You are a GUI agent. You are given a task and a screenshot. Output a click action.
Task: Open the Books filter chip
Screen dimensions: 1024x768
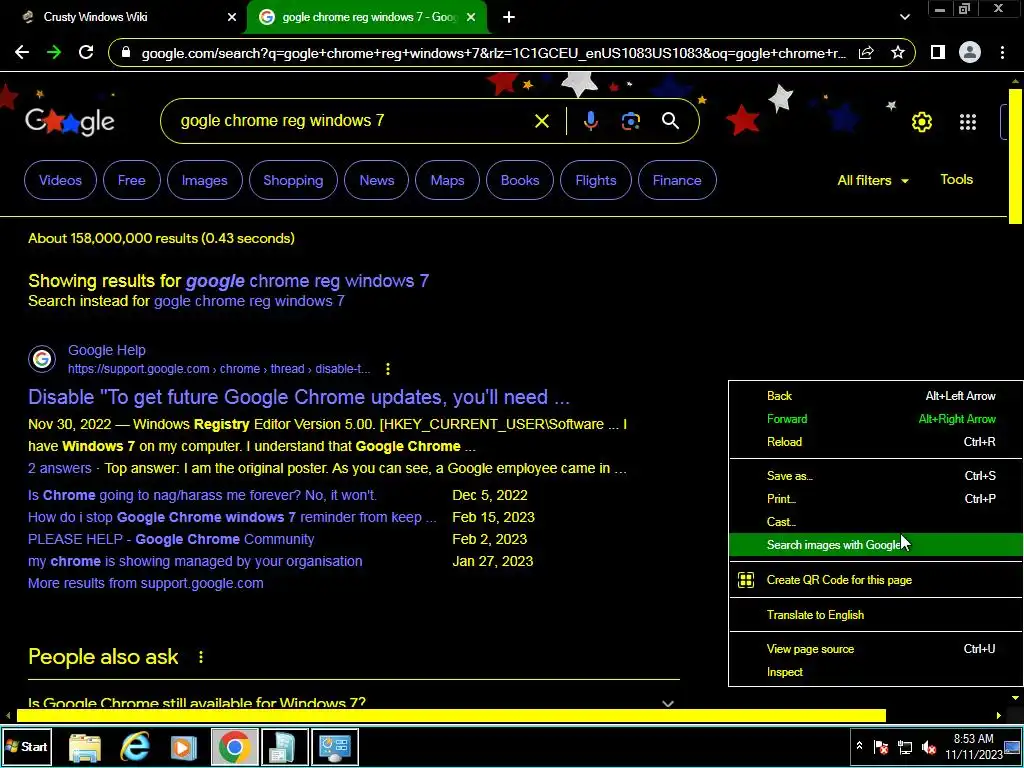tap(520, 180)
